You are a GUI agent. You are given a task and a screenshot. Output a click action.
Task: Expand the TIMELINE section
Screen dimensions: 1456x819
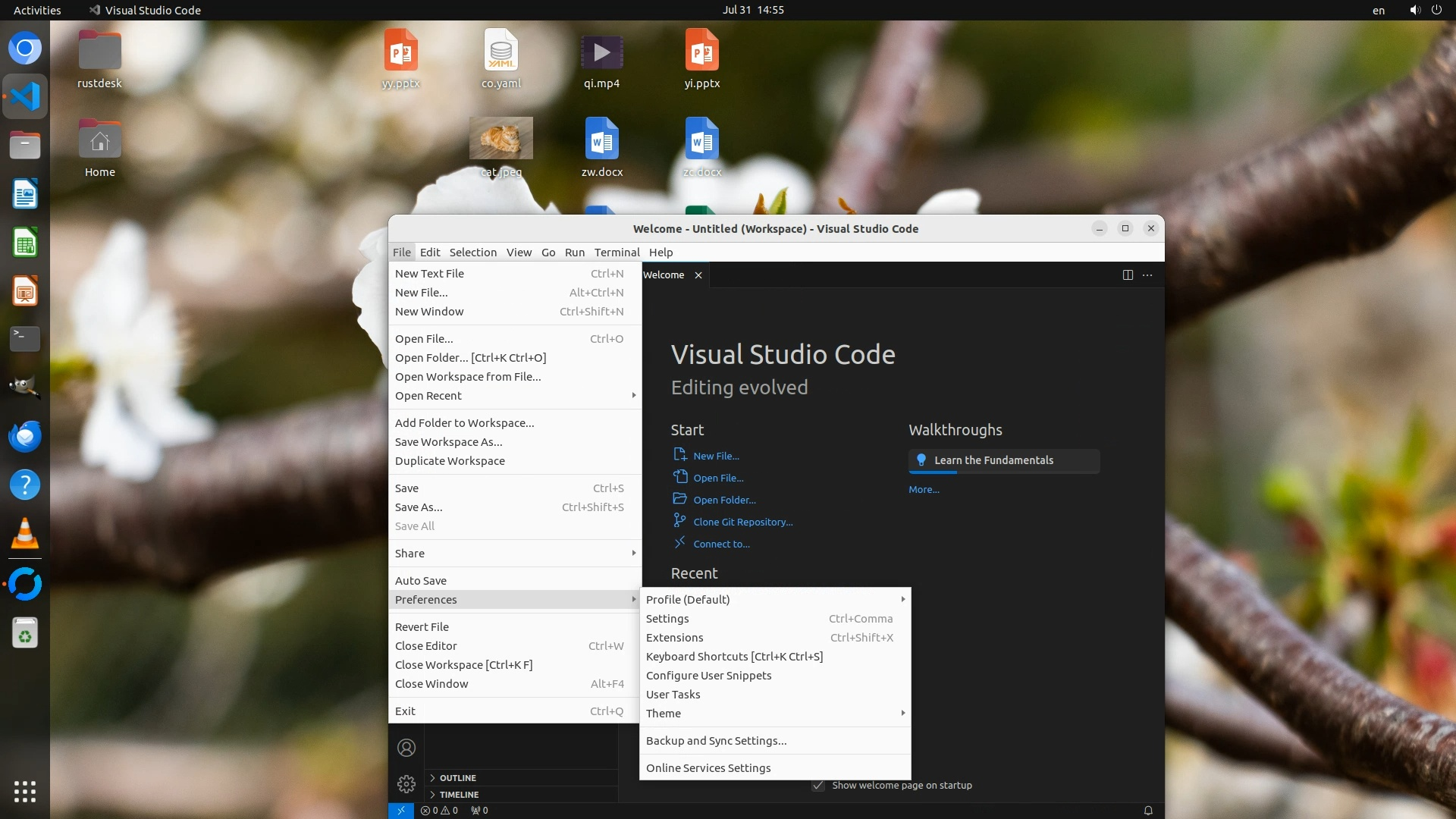(459, 795)
